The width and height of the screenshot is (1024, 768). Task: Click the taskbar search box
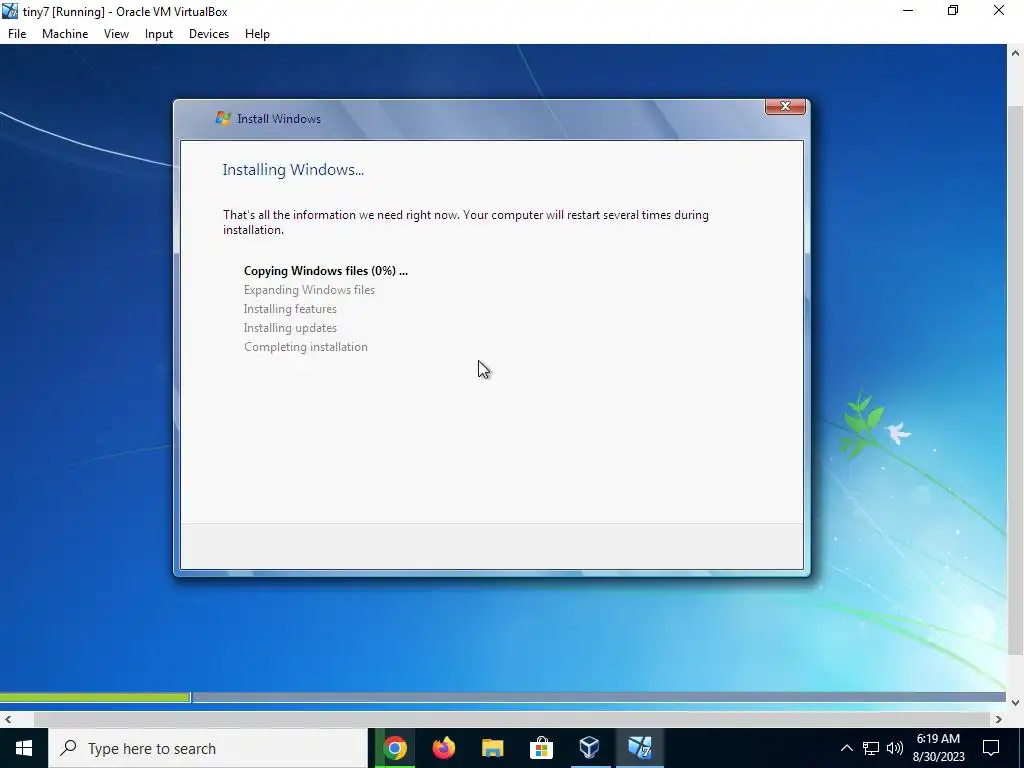[208, 748]
